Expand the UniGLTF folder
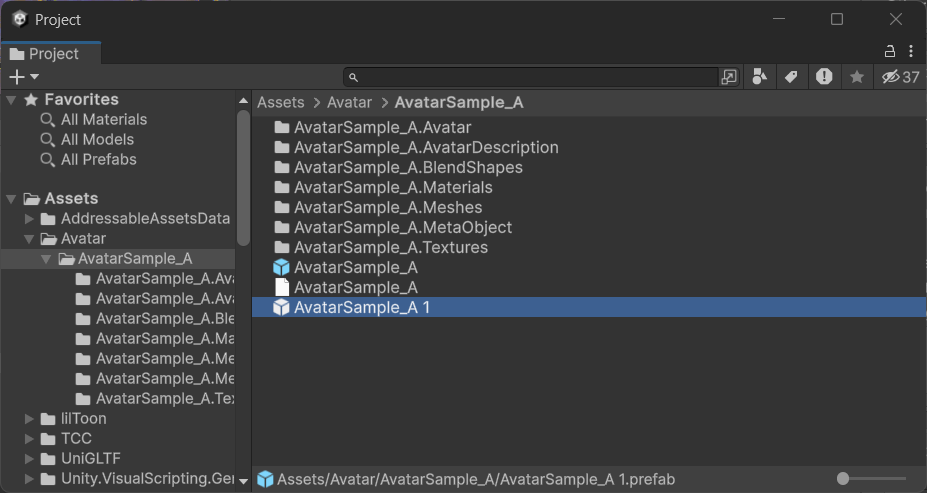Screen dimensions: 927x493 (29, 459)
